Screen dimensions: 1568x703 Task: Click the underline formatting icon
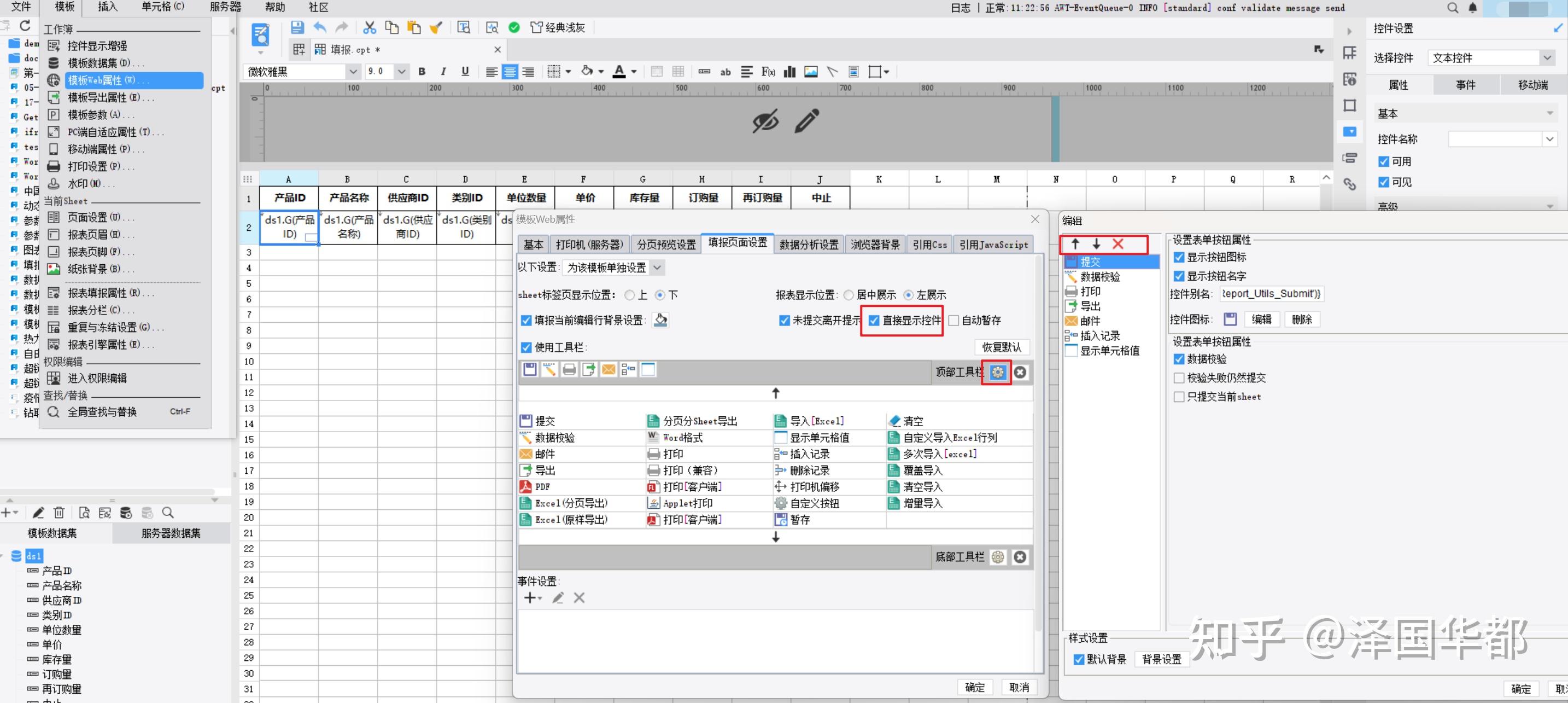[465, 71]
